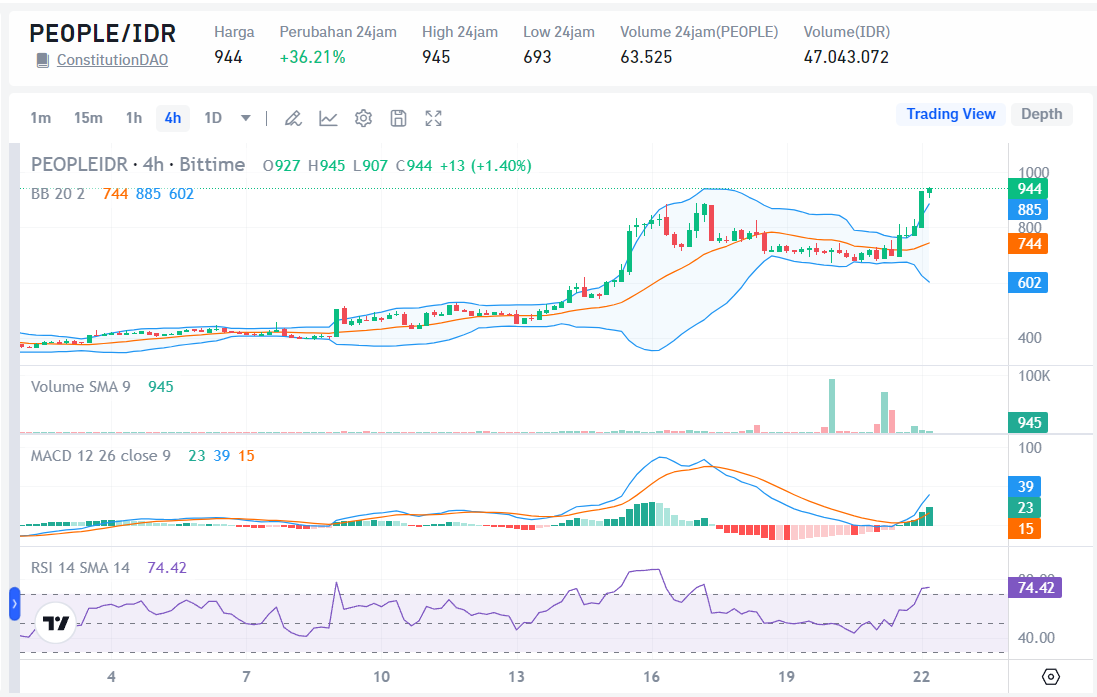1097x697 pixels.
Task: Click the 744 basis price label
Action: pyautogui.click(x=1028, y=244)
